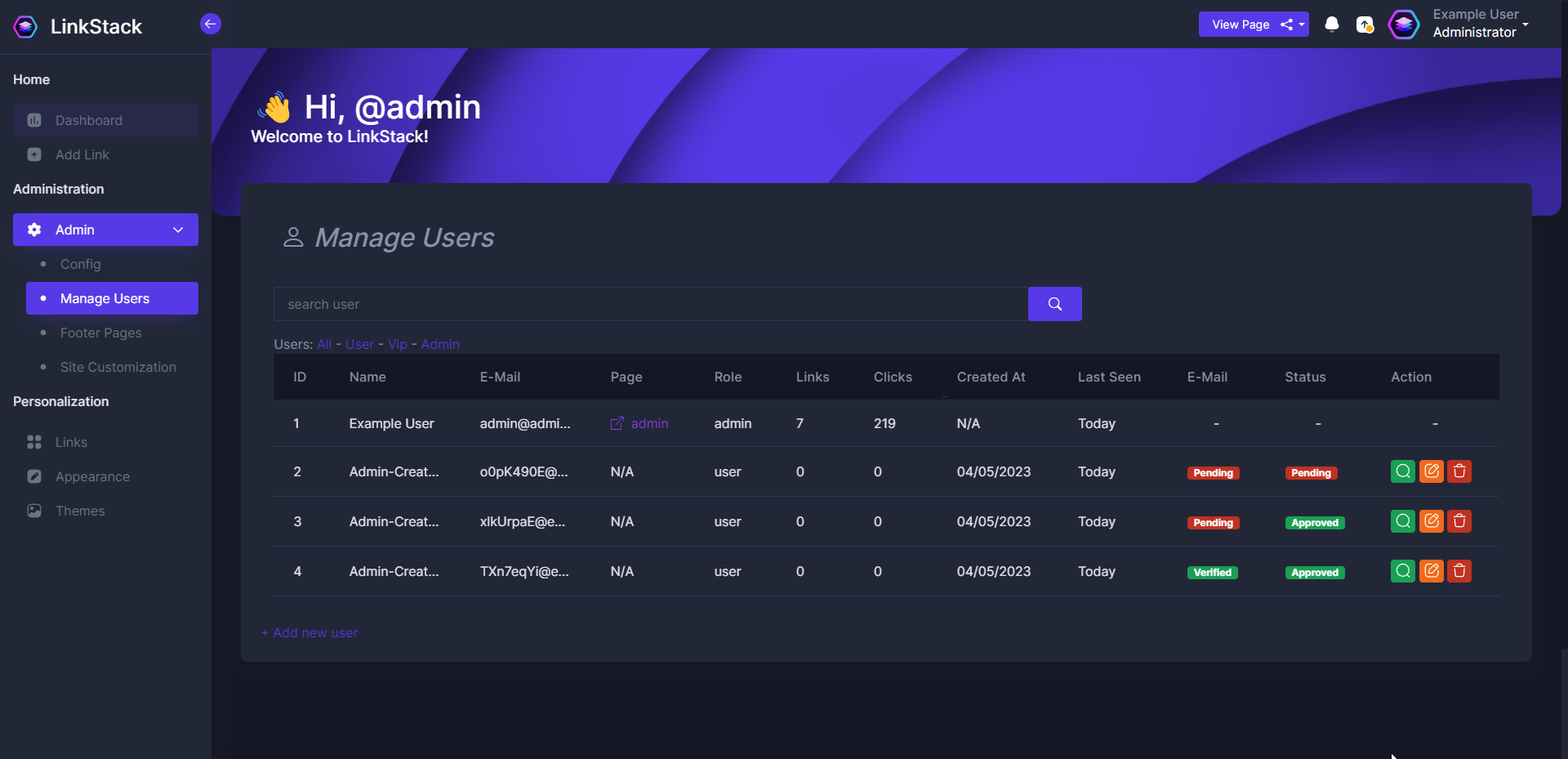Click the xlkUrpaE@e... email cell

[x=523, y=521]
